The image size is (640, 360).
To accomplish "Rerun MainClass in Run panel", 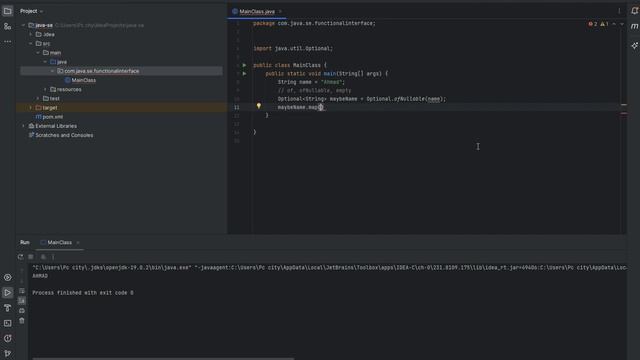I will (x=20, y=257).
